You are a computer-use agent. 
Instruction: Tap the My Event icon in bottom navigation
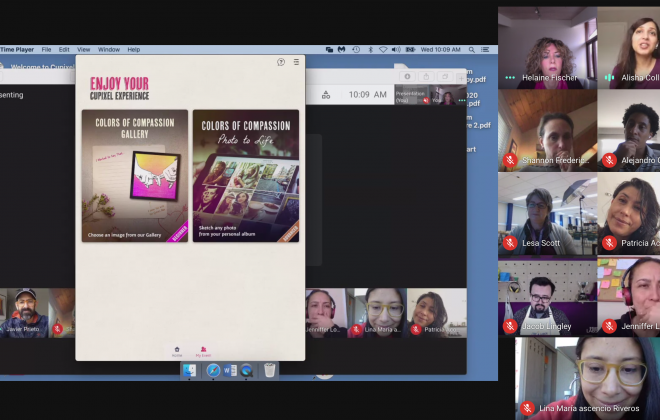click(203, 351)
